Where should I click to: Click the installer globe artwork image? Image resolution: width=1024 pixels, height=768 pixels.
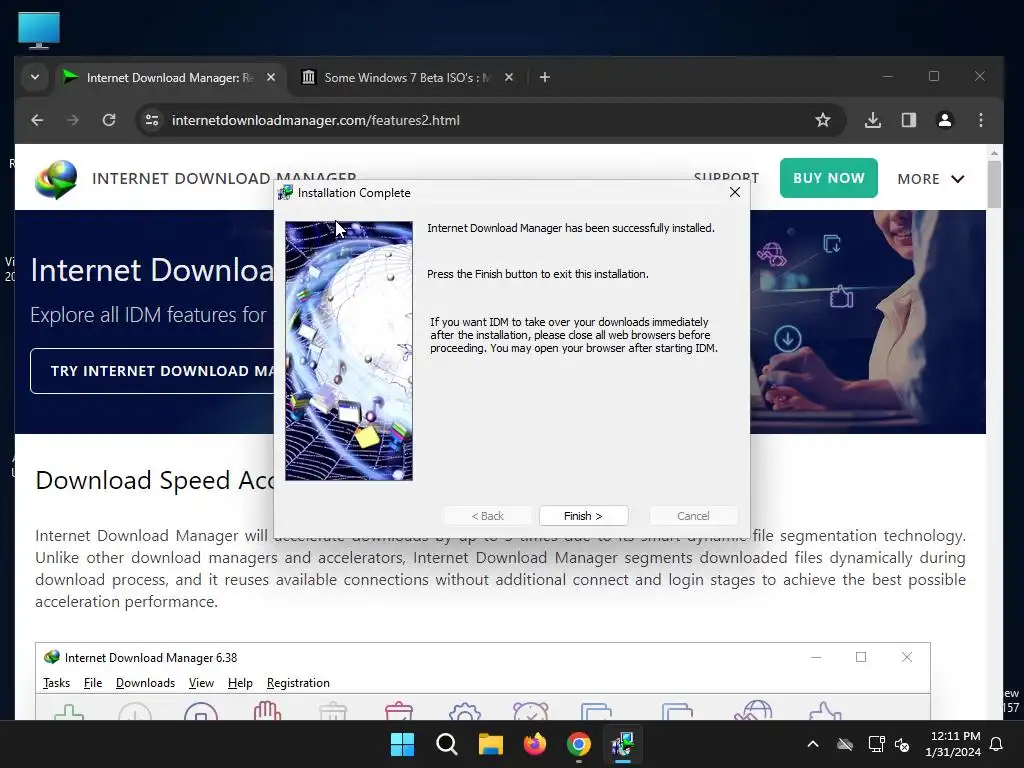tap(349, 351)
